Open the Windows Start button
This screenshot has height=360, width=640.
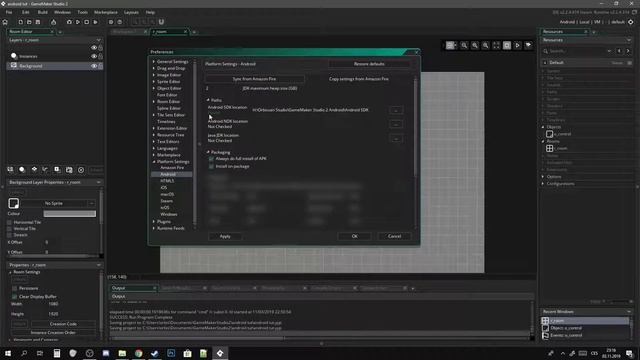click(x=7, y=353)
